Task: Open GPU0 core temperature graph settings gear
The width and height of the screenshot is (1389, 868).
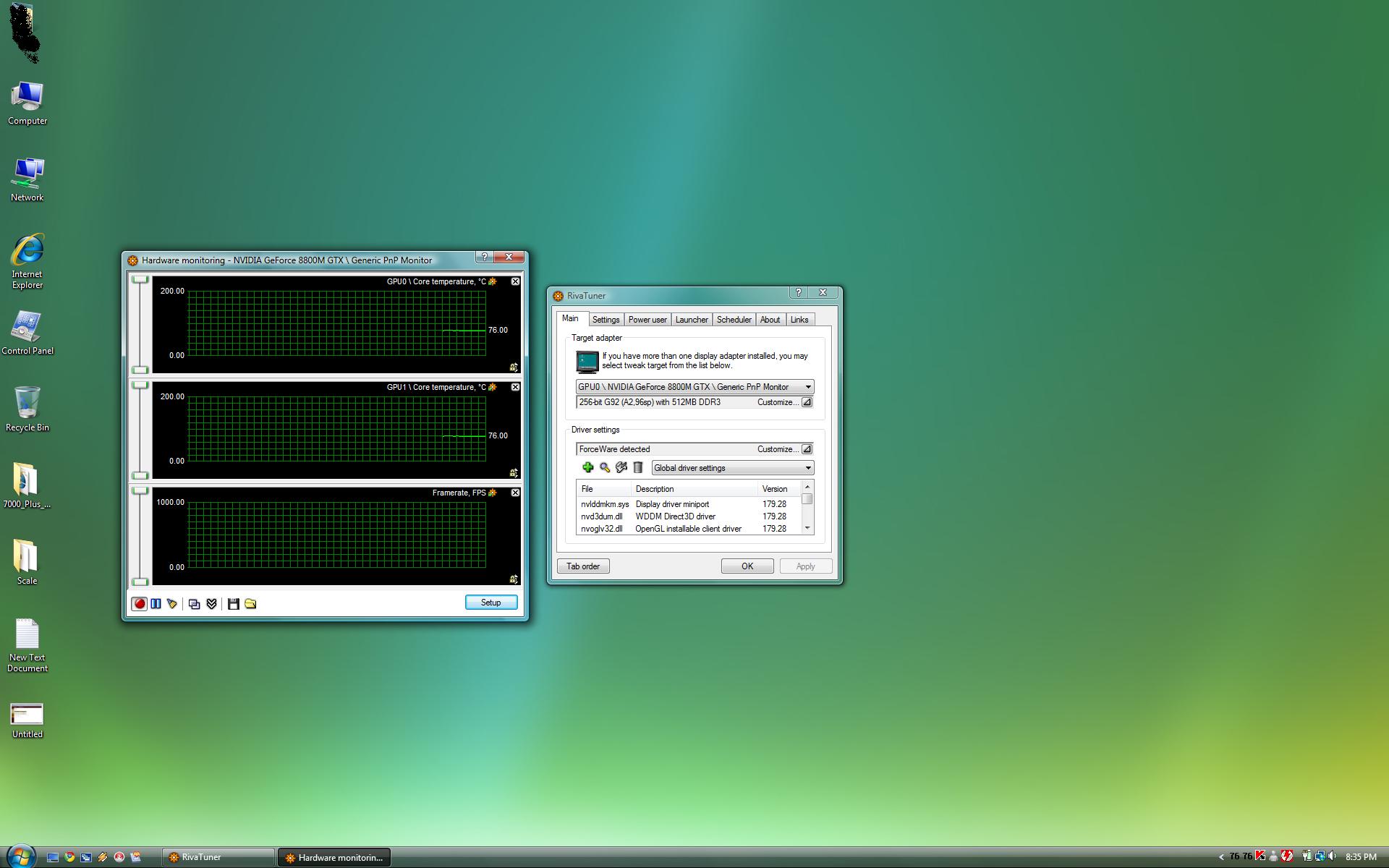Action: pos(493,281)
